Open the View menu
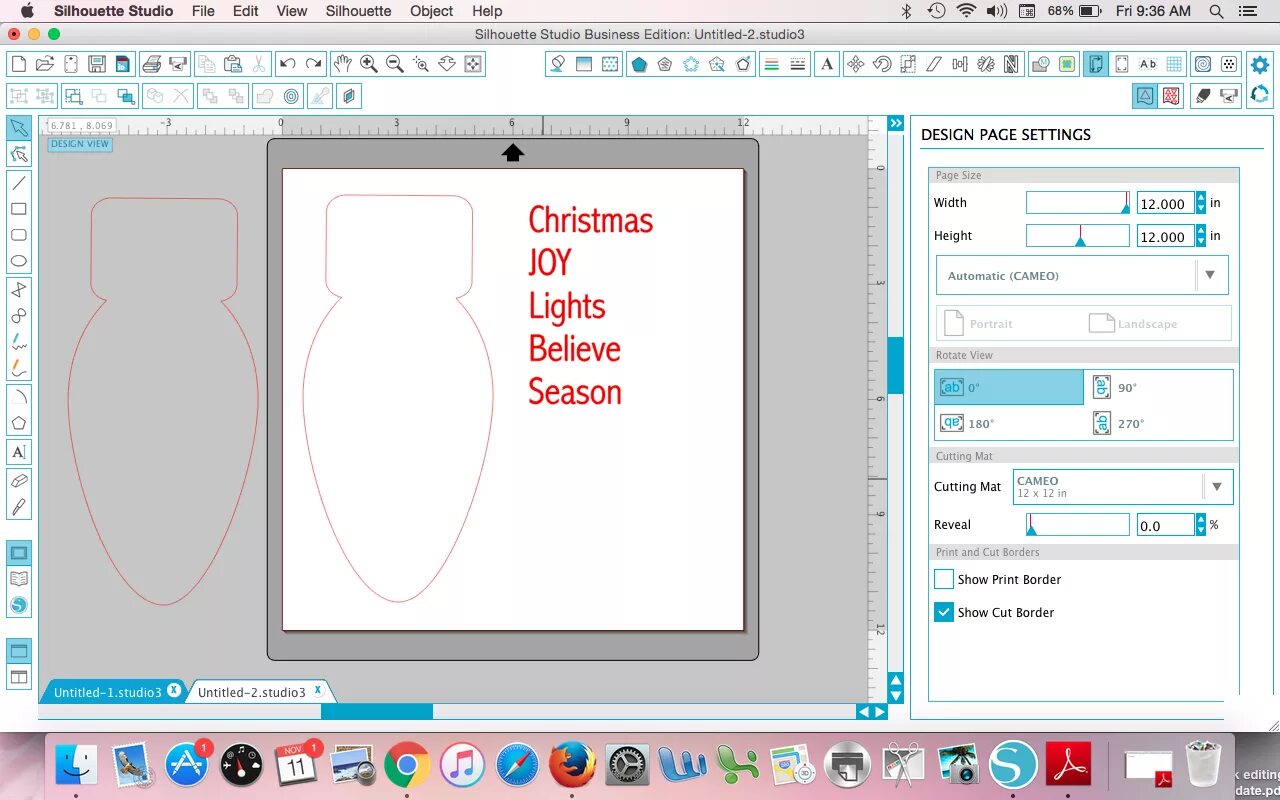Screen dimensions: 1280x800 coord(292,11)
